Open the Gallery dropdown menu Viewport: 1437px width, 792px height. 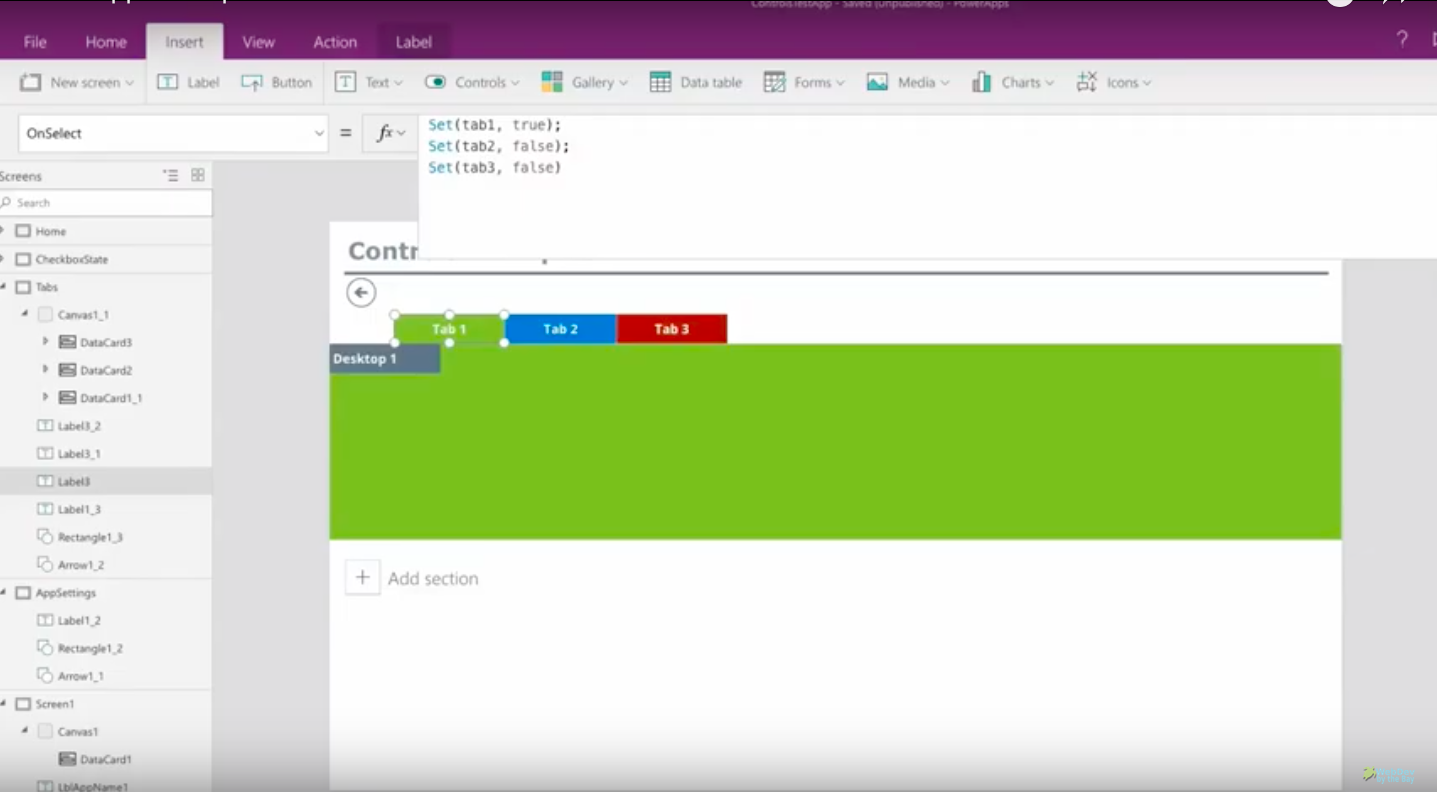[x=585, y=82]
